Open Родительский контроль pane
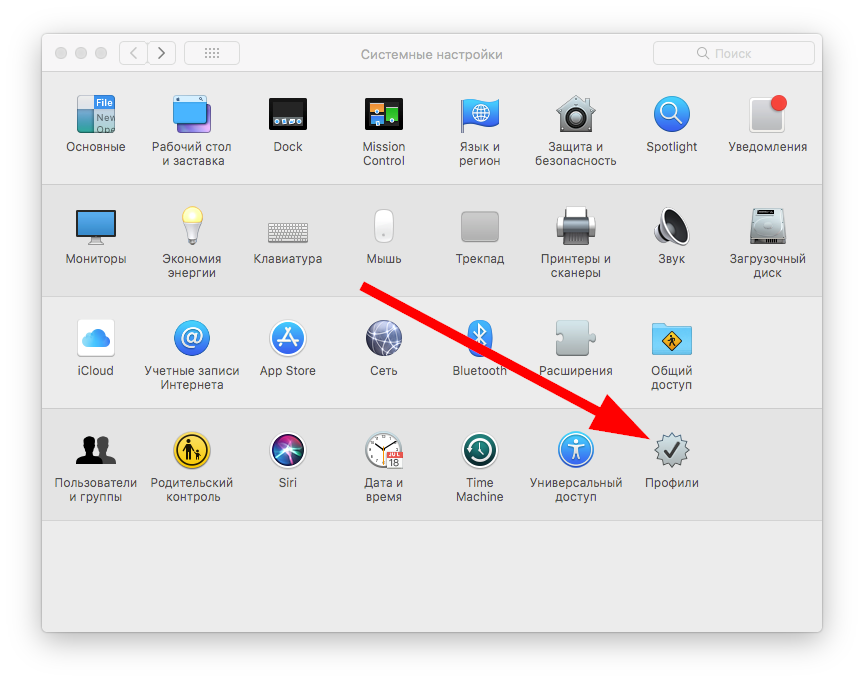864x682 pixels. (x=191, y=451)
